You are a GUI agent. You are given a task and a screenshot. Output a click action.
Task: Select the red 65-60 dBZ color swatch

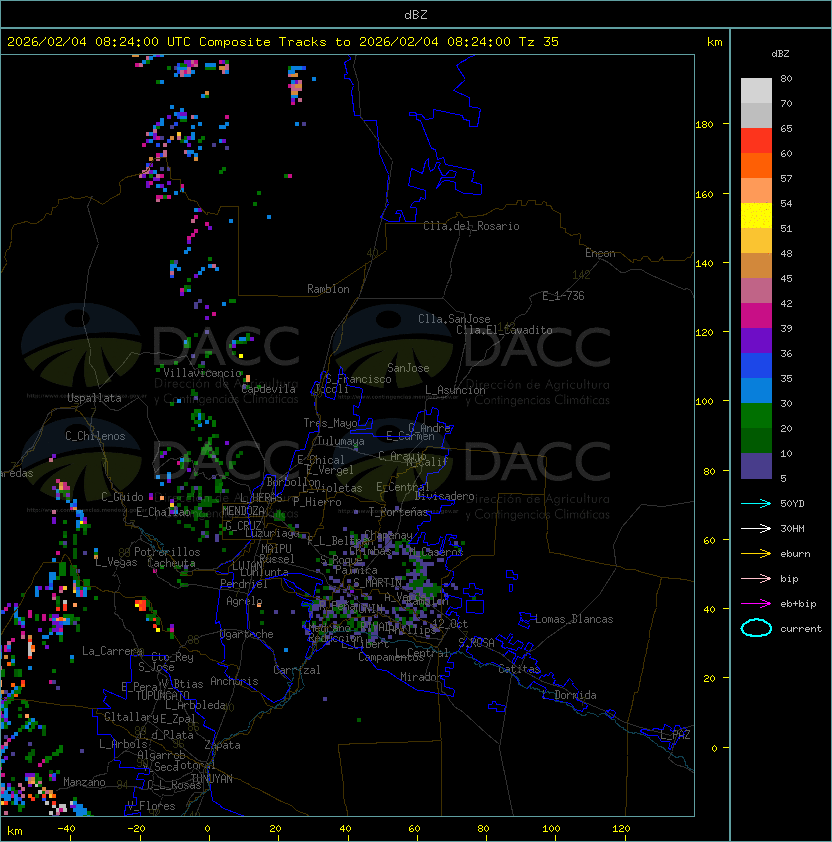click(x=756, y=141)
